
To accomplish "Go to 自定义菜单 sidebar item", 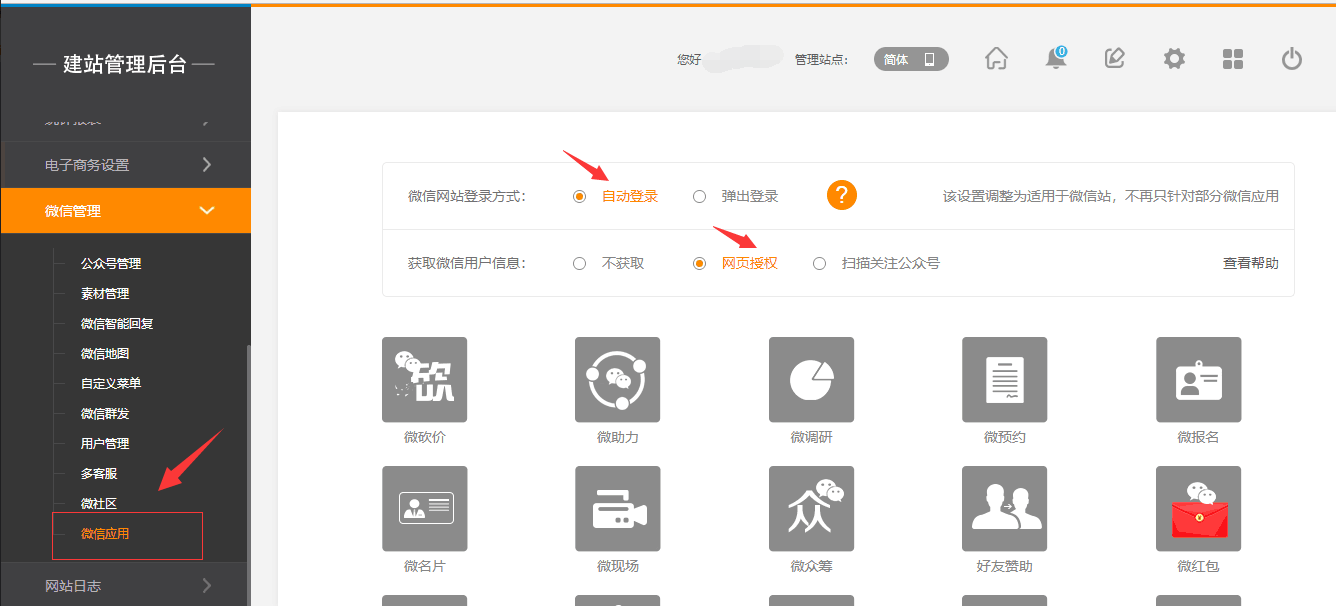I will 111,384.
